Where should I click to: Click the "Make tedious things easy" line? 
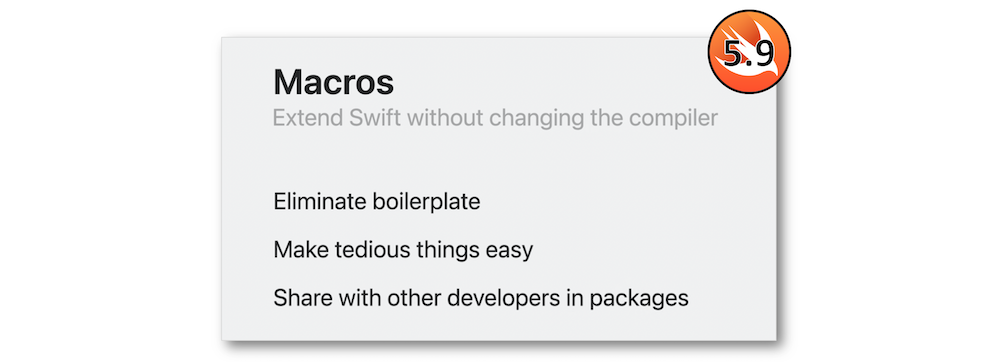pyautogui.click(x=403, y=250)
